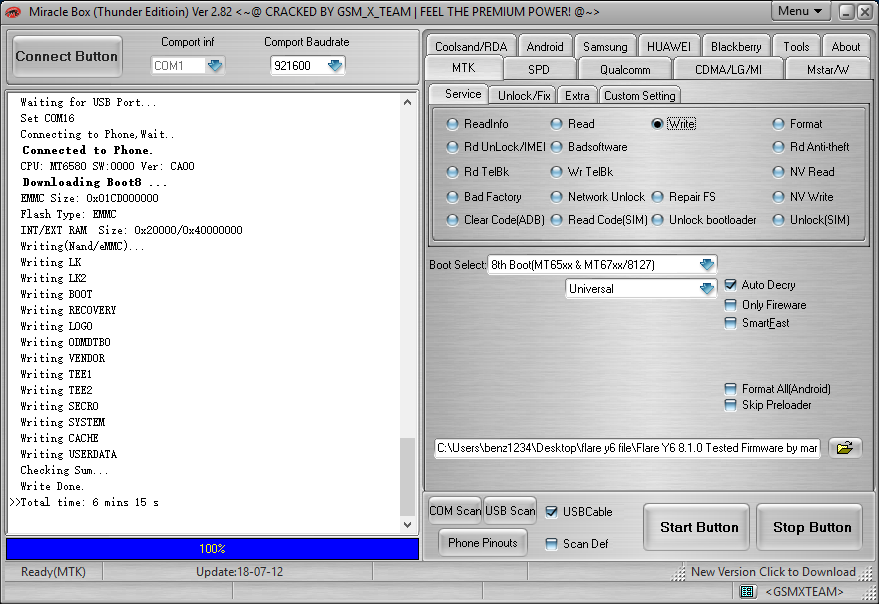The image size is (879, 604).
Task: Select the Repair FS radio option
Action: pos(657,197)
